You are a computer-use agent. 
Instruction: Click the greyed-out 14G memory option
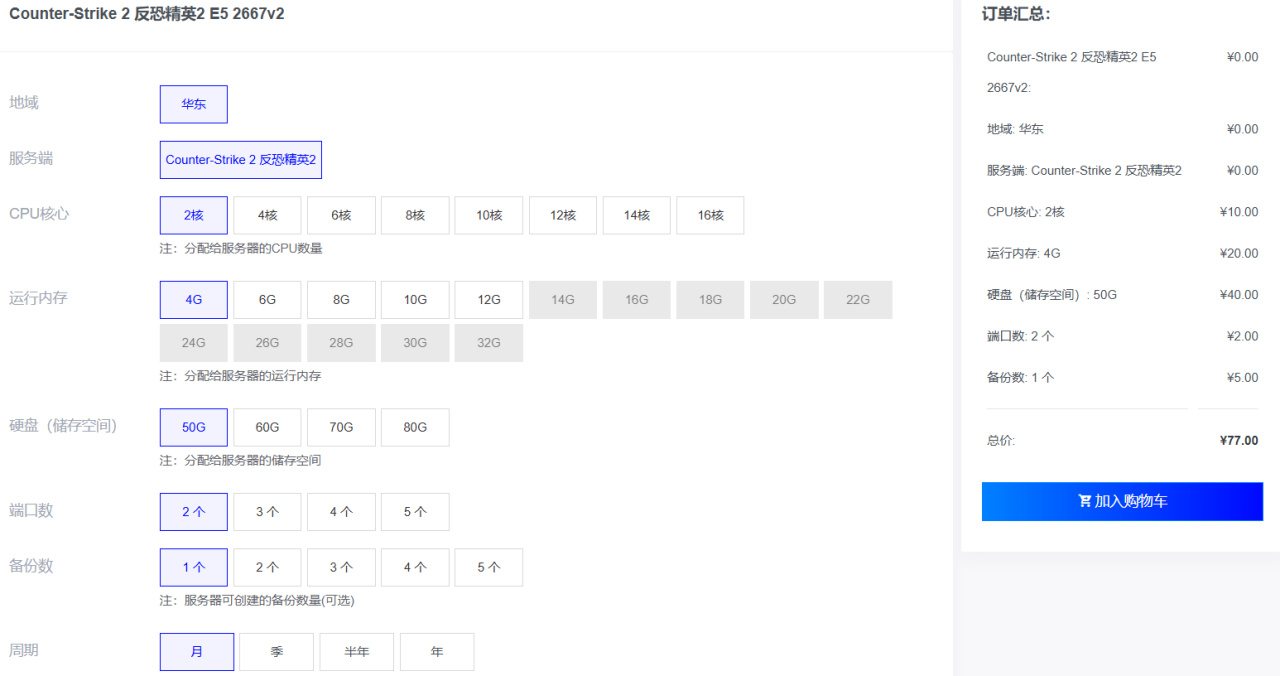click(x=563, y=300)
